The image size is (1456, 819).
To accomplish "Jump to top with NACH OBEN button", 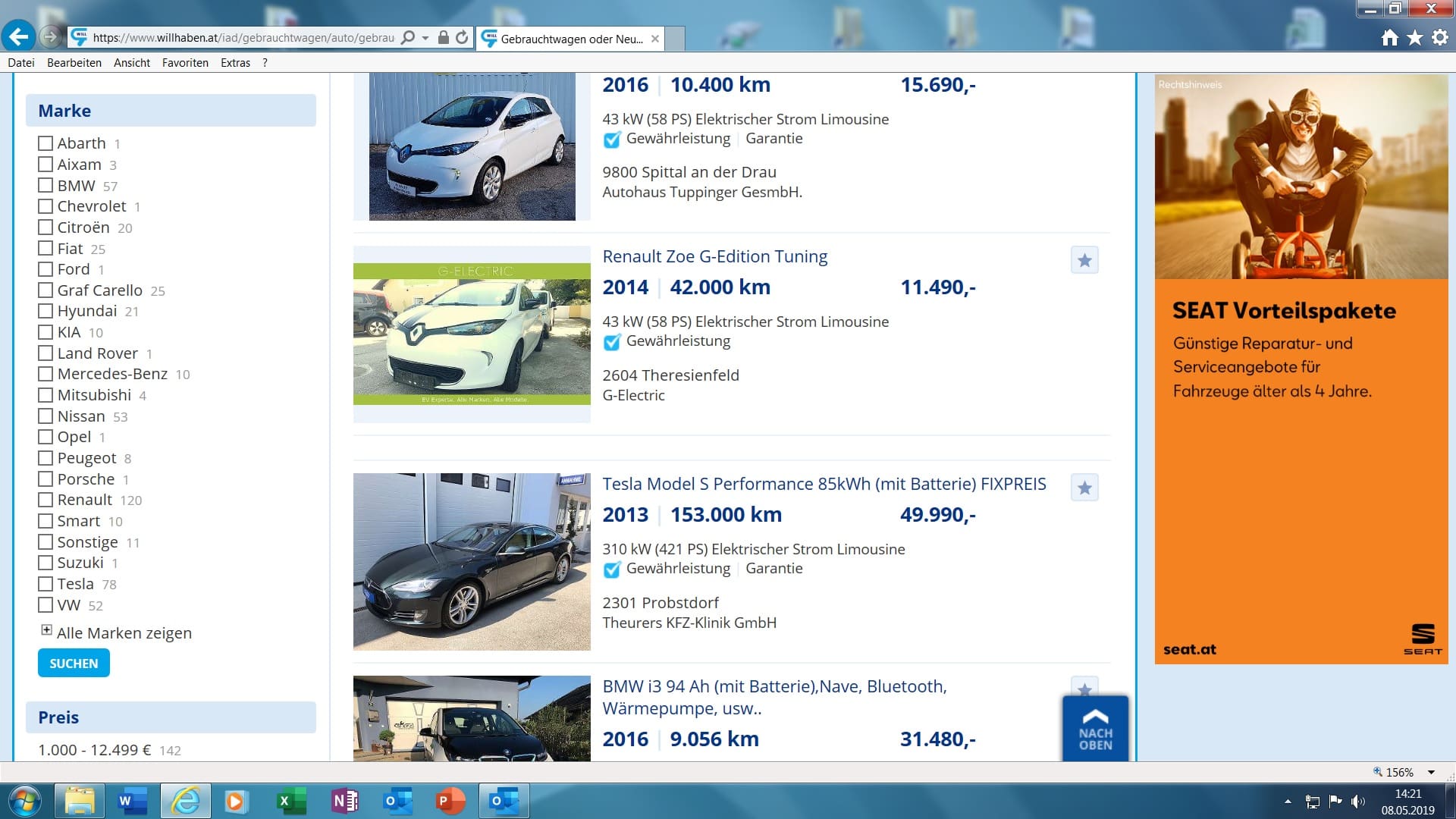I will pos(1095,728).
